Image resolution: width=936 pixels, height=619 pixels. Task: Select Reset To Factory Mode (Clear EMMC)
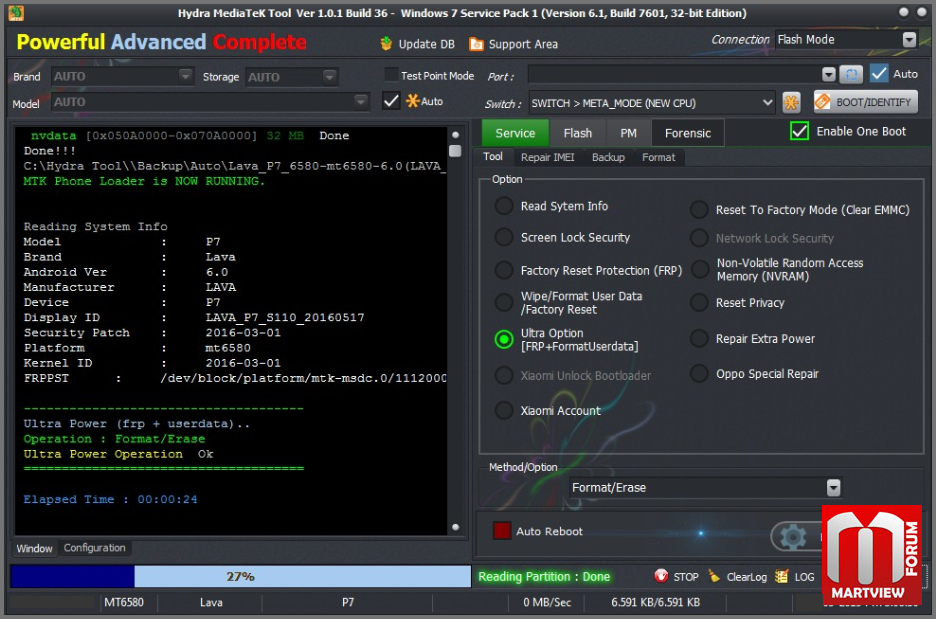699,210
